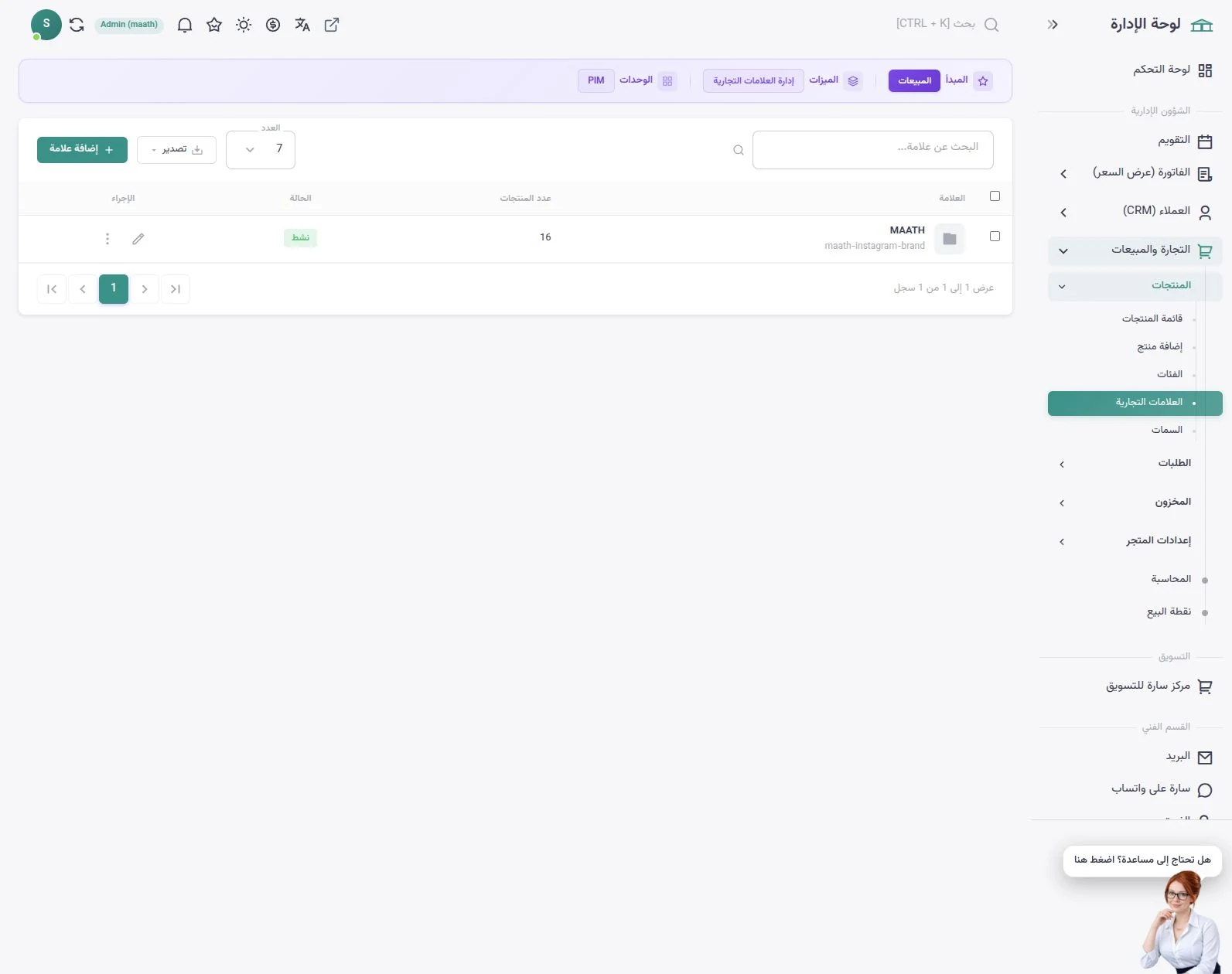Screen dimensions: 1232x974
Task: Expand the الفاتورة (عرض السعر) menu
Action: [1135, 173]
